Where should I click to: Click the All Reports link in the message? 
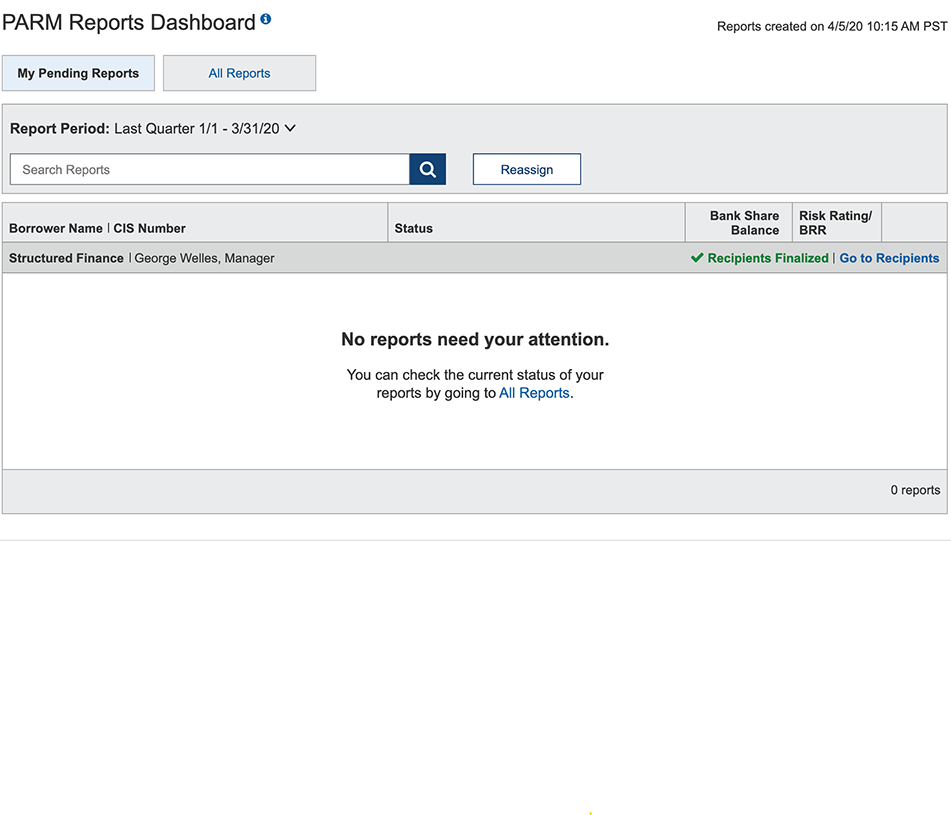[534, 393]
